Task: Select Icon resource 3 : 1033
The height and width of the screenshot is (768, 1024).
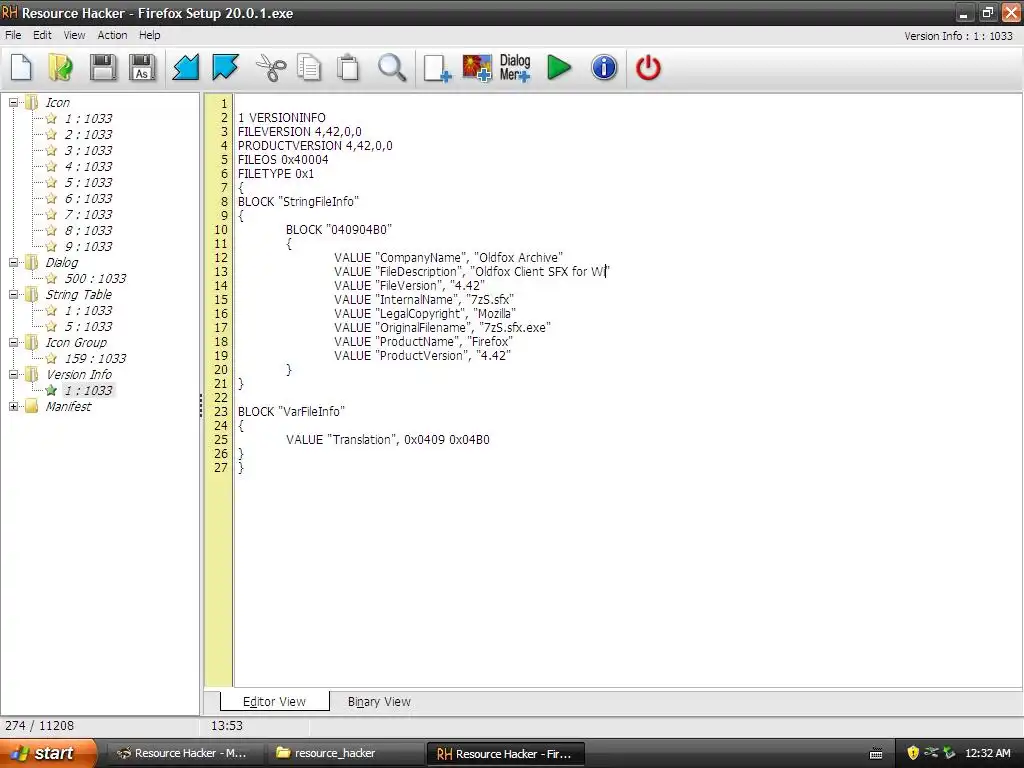Action: [x=88, y=150]
